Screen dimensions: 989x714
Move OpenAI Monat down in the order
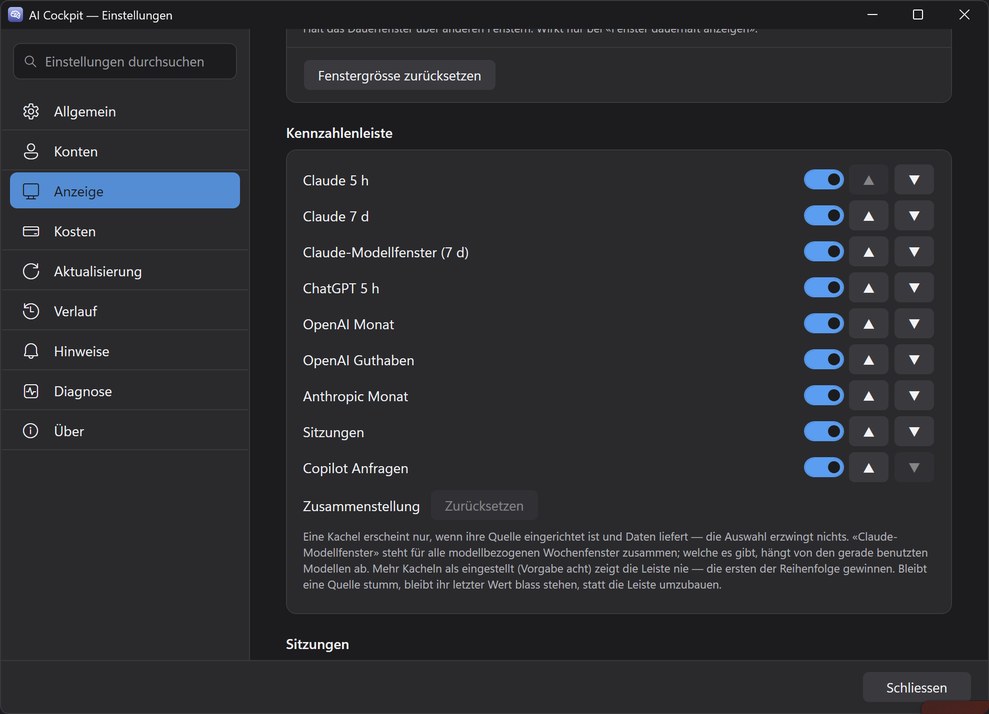(x=914, y=324)
